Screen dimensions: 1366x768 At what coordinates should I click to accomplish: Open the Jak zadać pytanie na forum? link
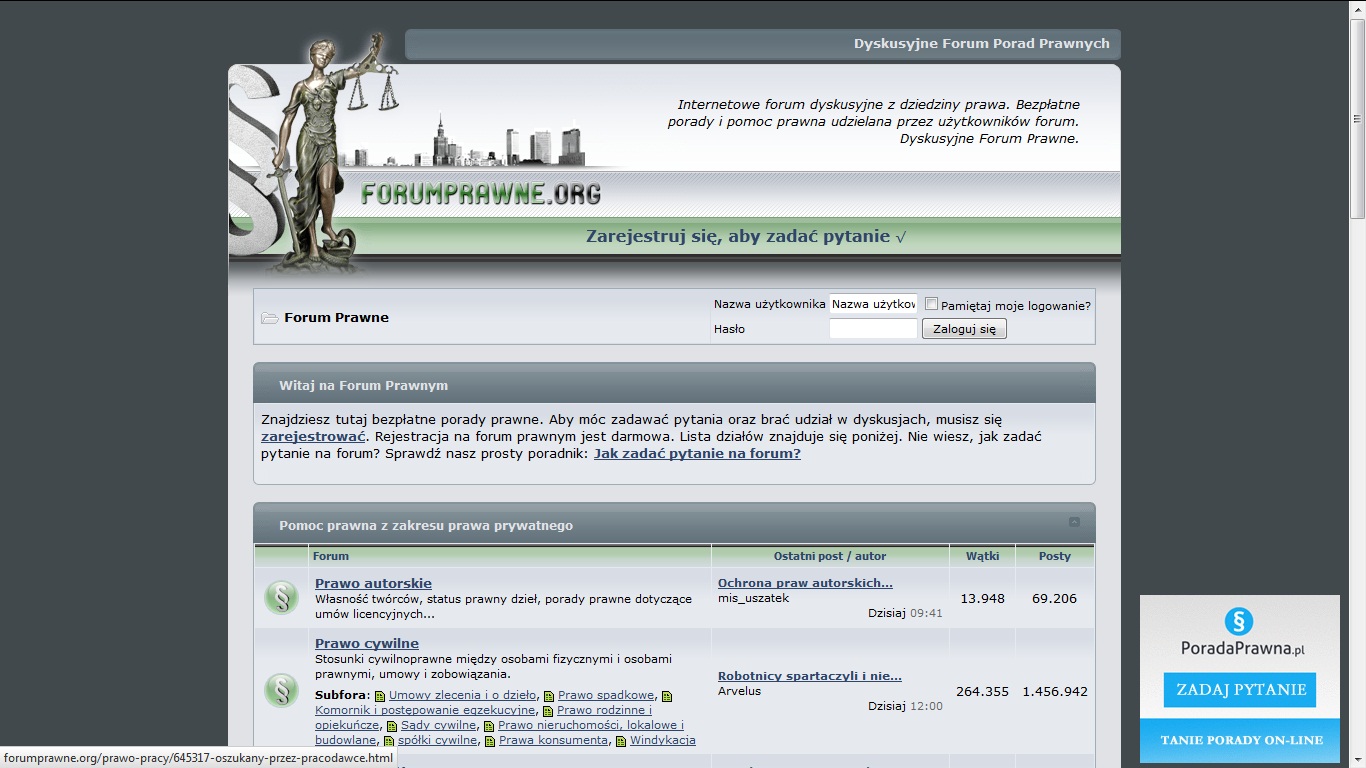[697, 454]
